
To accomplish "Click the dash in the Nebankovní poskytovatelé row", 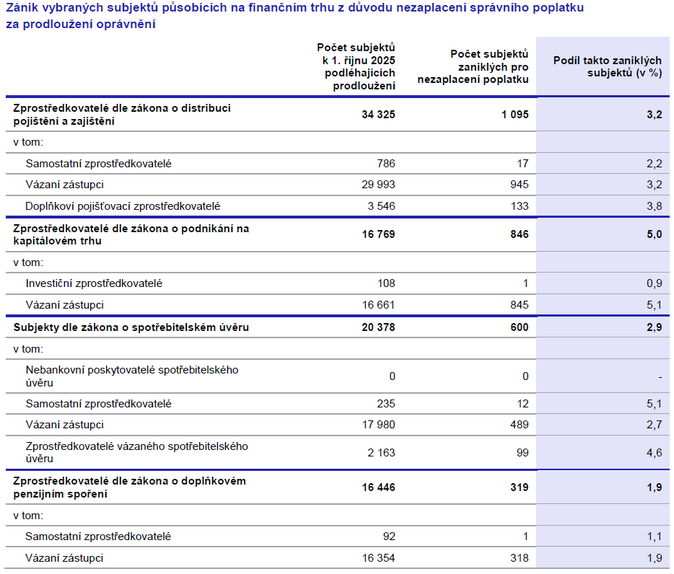I will point(660,377).
